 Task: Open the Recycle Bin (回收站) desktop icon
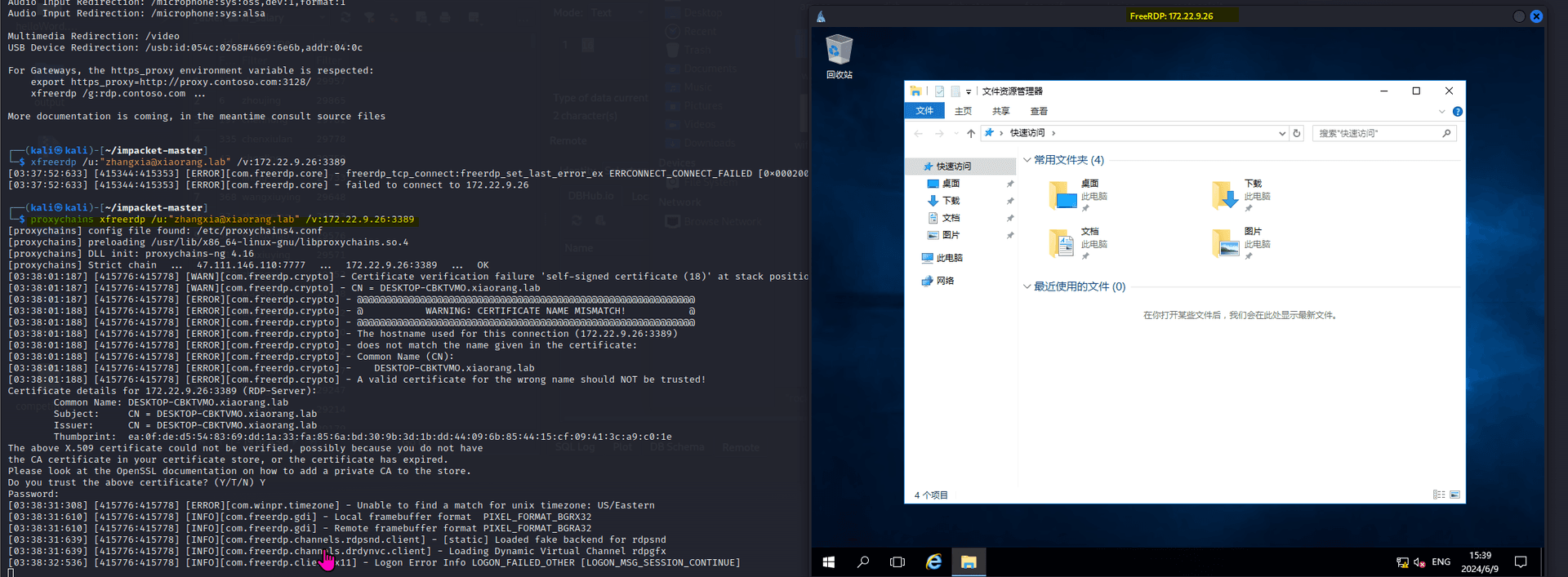click(x=839, y=57)
